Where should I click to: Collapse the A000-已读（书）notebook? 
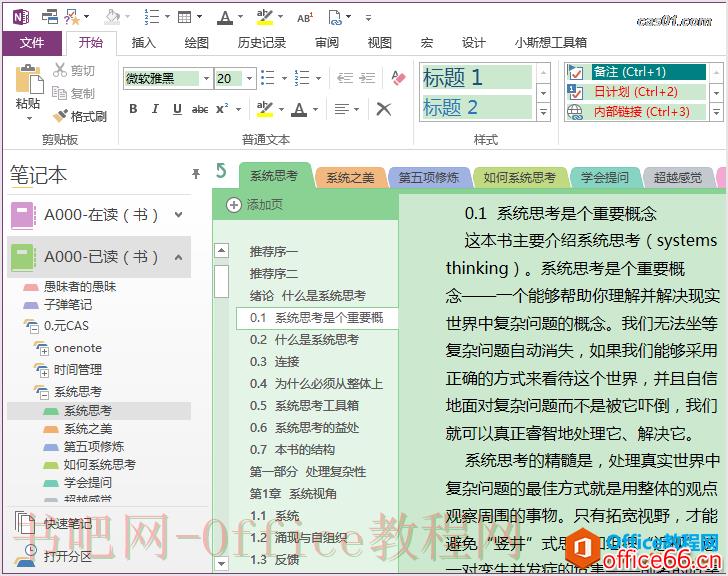click(x=178, y=257)
